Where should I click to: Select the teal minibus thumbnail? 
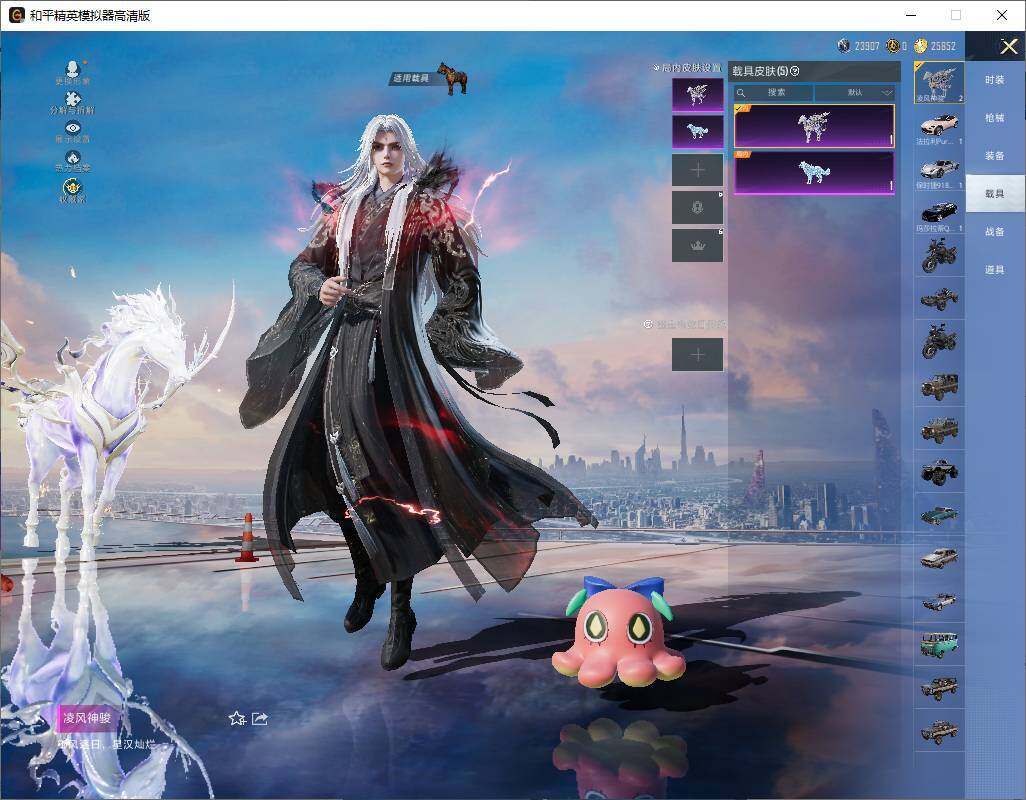coord(939,644)
